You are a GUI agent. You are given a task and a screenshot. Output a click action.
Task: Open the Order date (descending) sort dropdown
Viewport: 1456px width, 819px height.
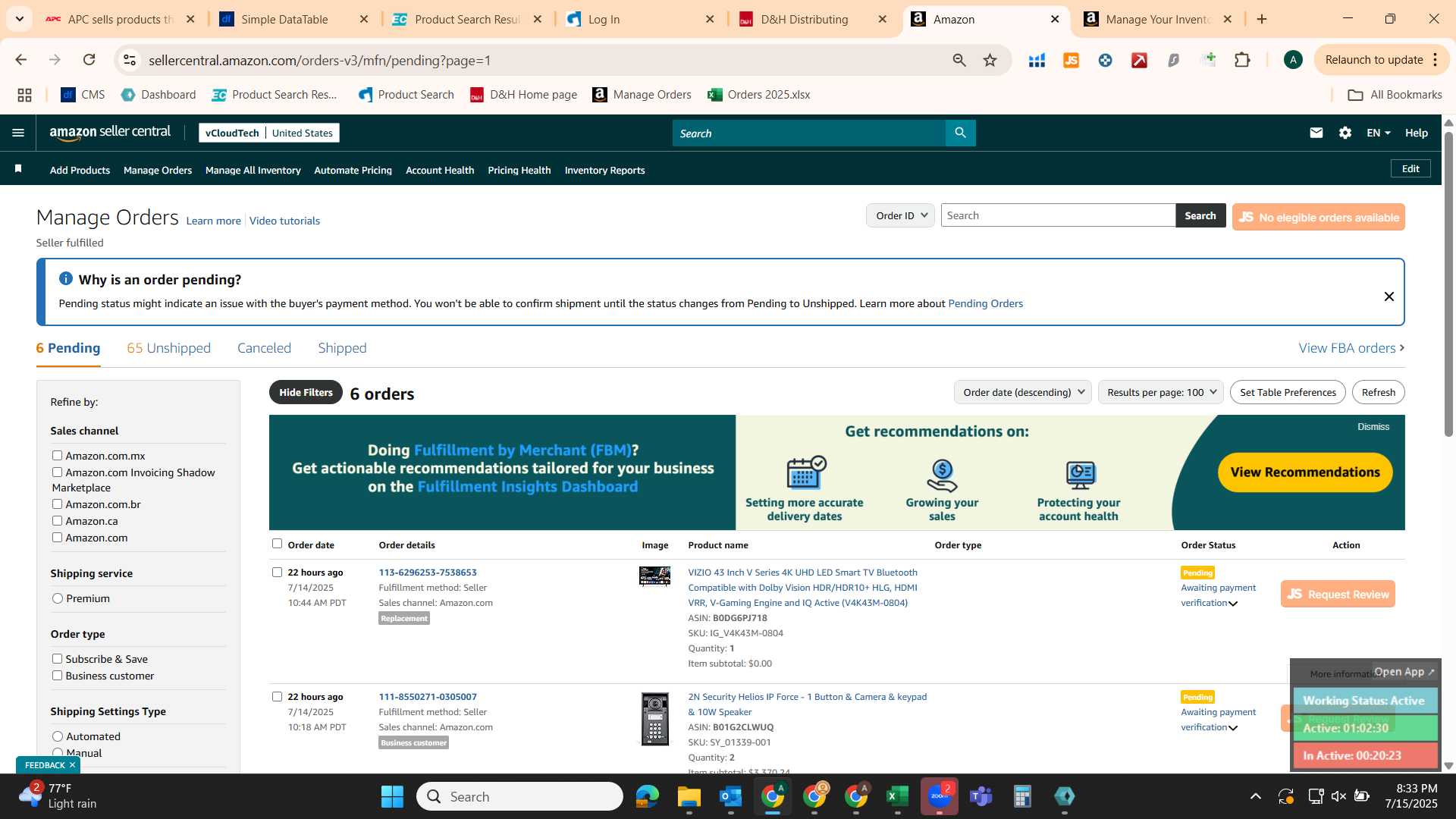click(1022, 392)
